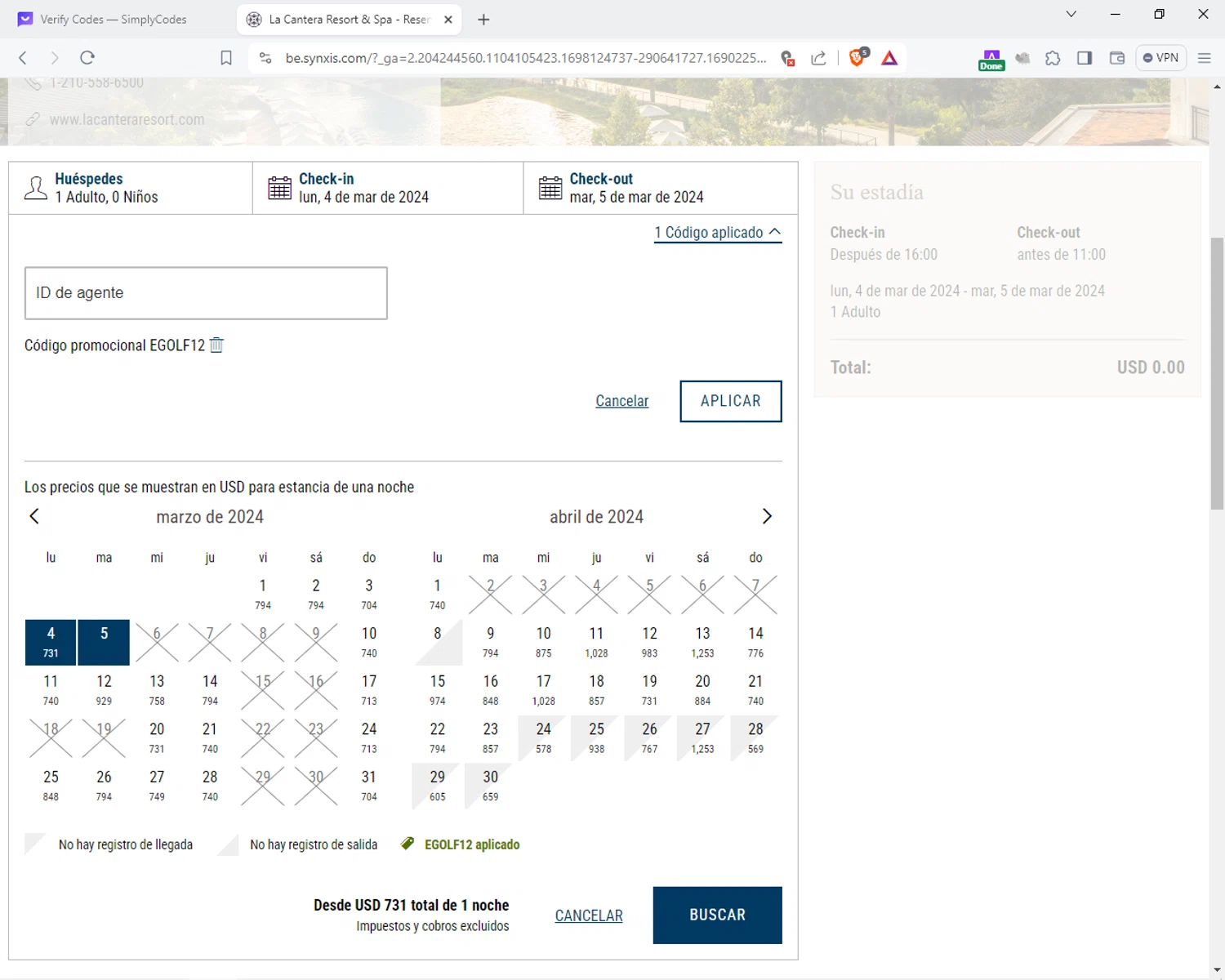This screenshot has height=980, width=1225.
Task: Select March 10 priced 740
Action: coord(369,642)
